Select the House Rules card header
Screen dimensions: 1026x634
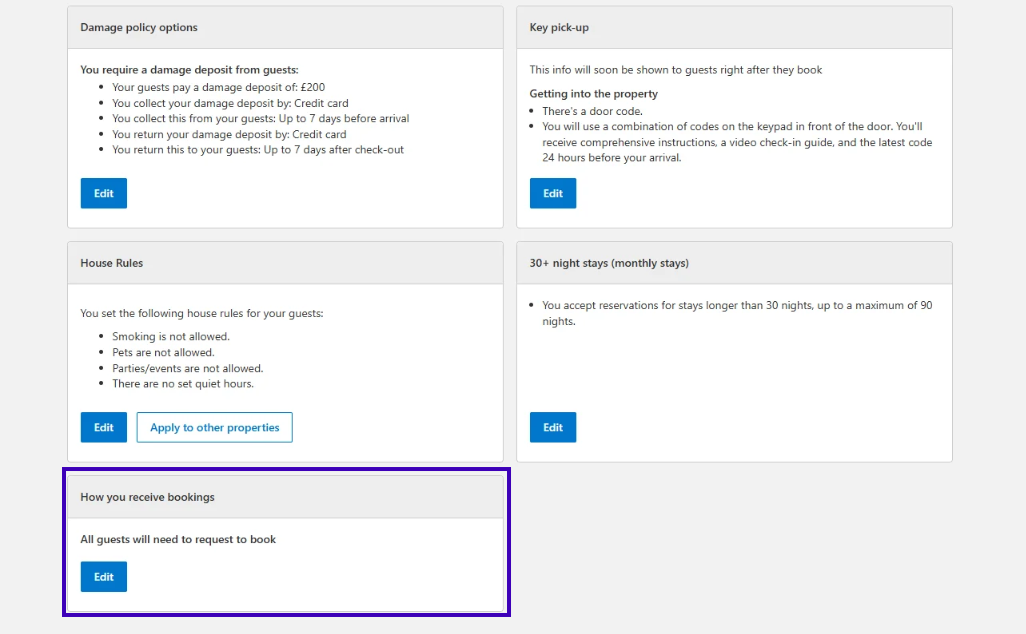pyautogui.click(x=112, y=263)
